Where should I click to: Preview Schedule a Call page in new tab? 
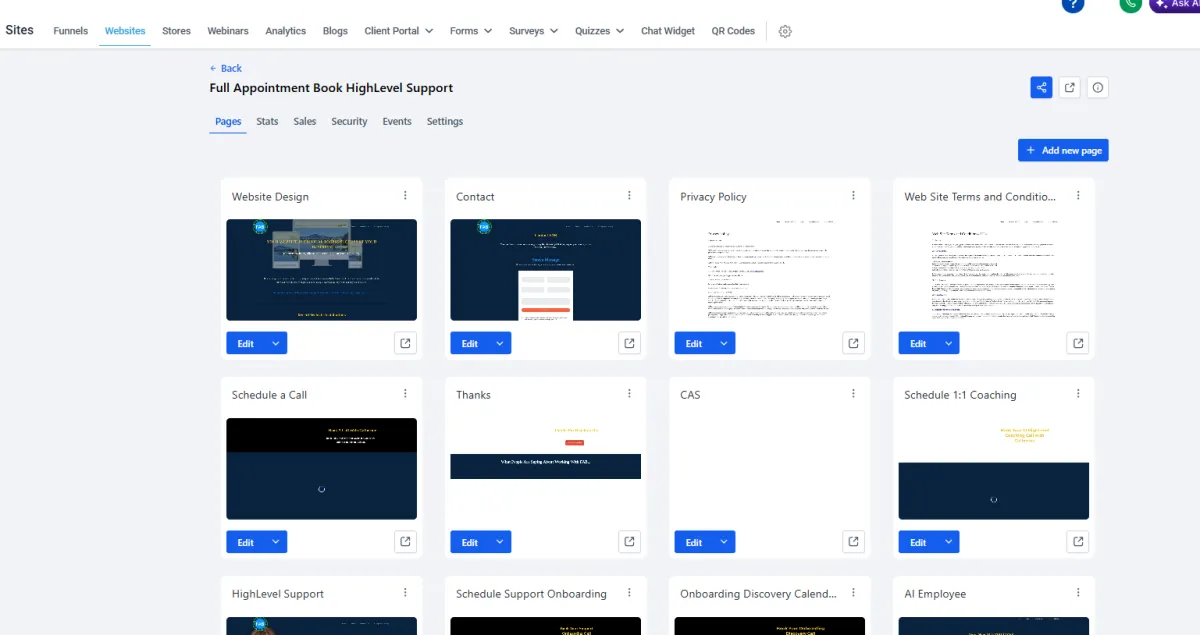(x=405, y=542)
